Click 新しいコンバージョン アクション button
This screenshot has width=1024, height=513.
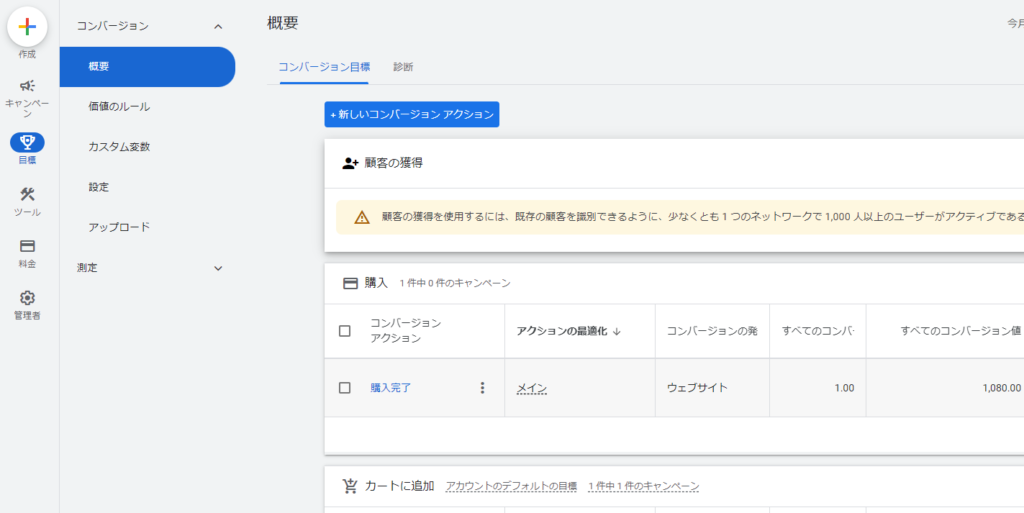[x=412, y=115]
